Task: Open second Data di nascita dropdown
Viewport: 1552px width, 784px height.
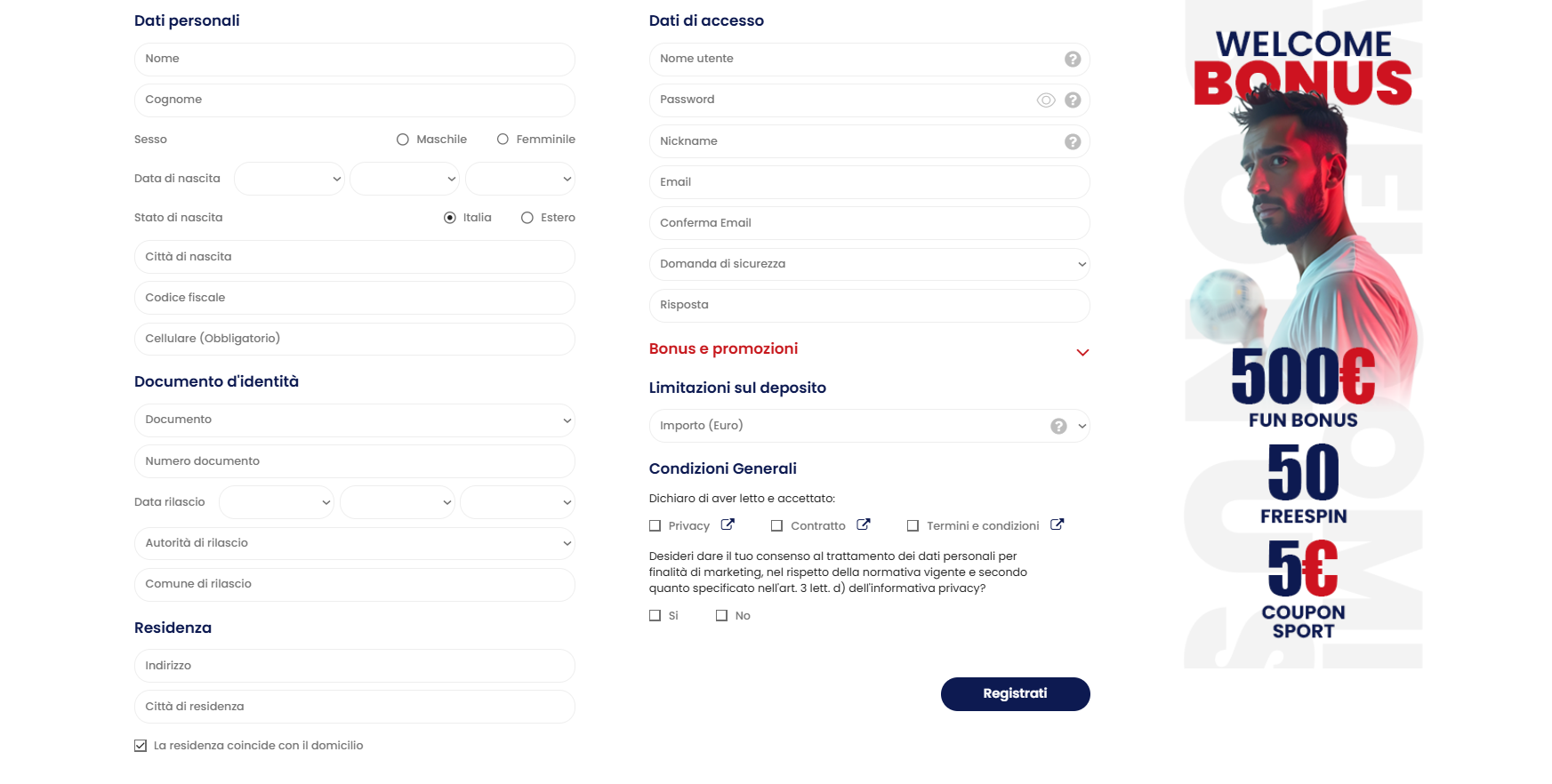Action: tap(405, 179)
